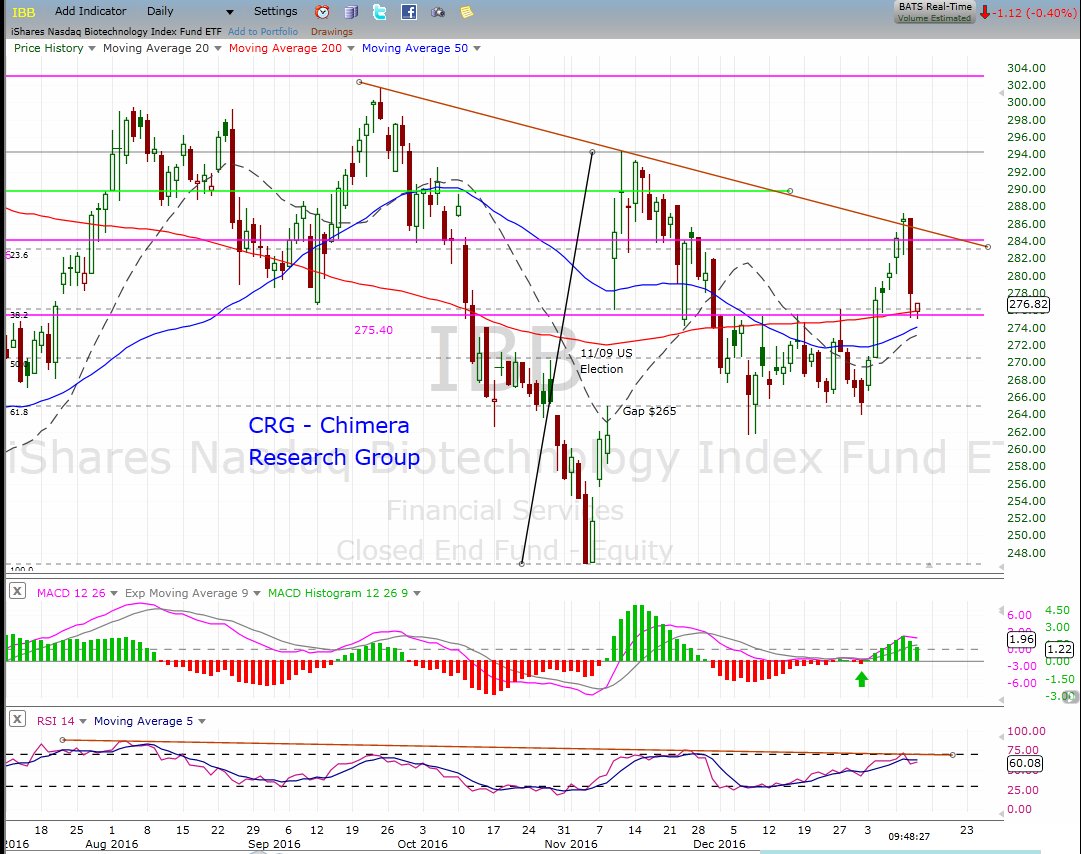Click the Nov 2016 date axis label
Viewport: 1081px width, 854px height.
(x=571, y=844)
